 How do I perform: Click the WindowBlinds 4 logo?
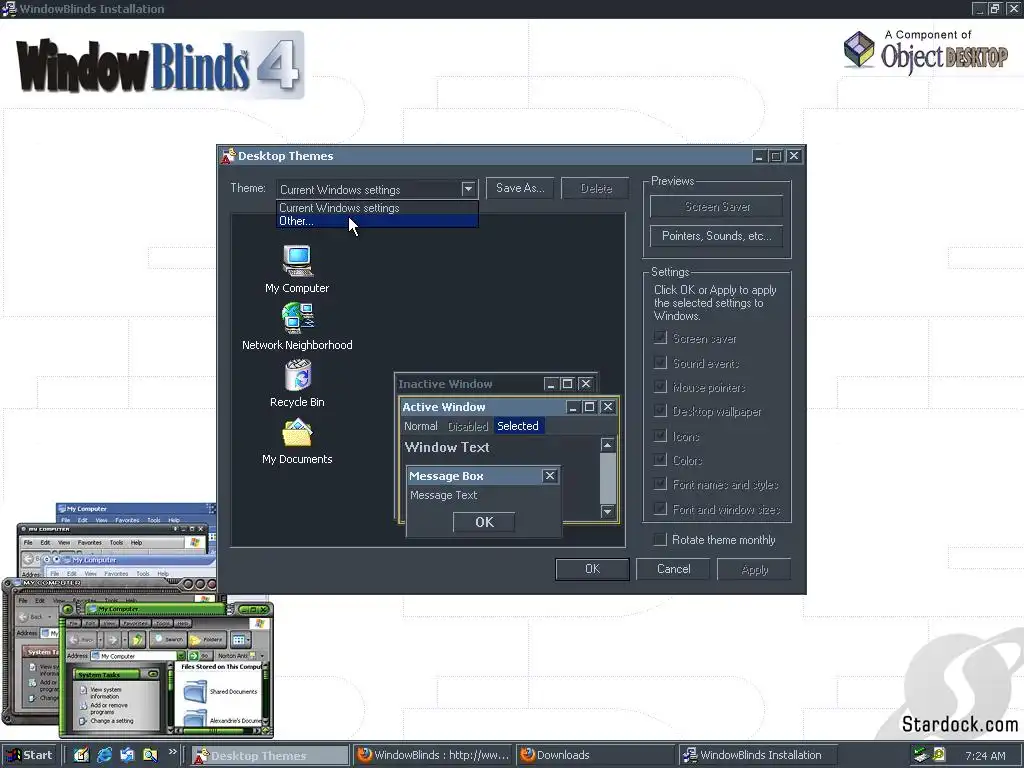(159, 65)
